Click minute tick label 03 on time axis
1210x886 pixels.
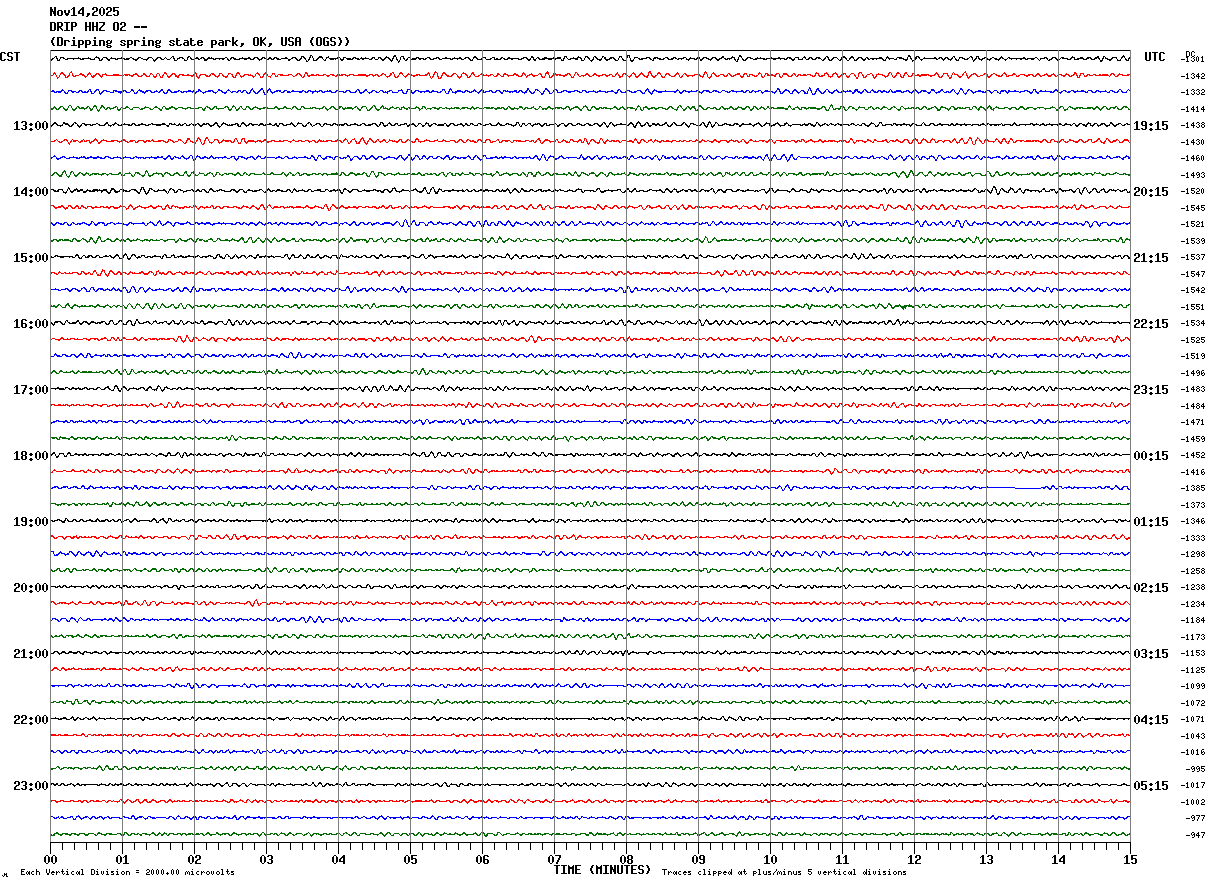pyautogui.click(x=266, y=859)
